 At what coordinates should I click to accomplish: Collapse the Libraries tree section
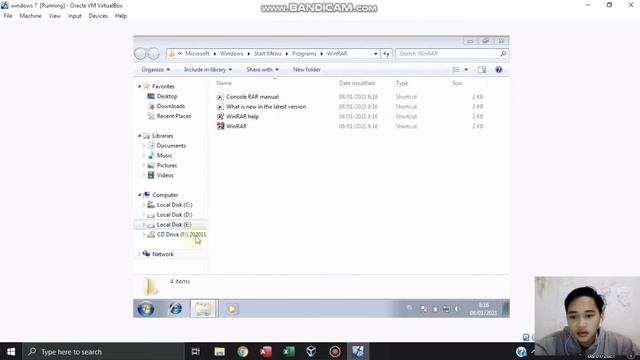140,136
